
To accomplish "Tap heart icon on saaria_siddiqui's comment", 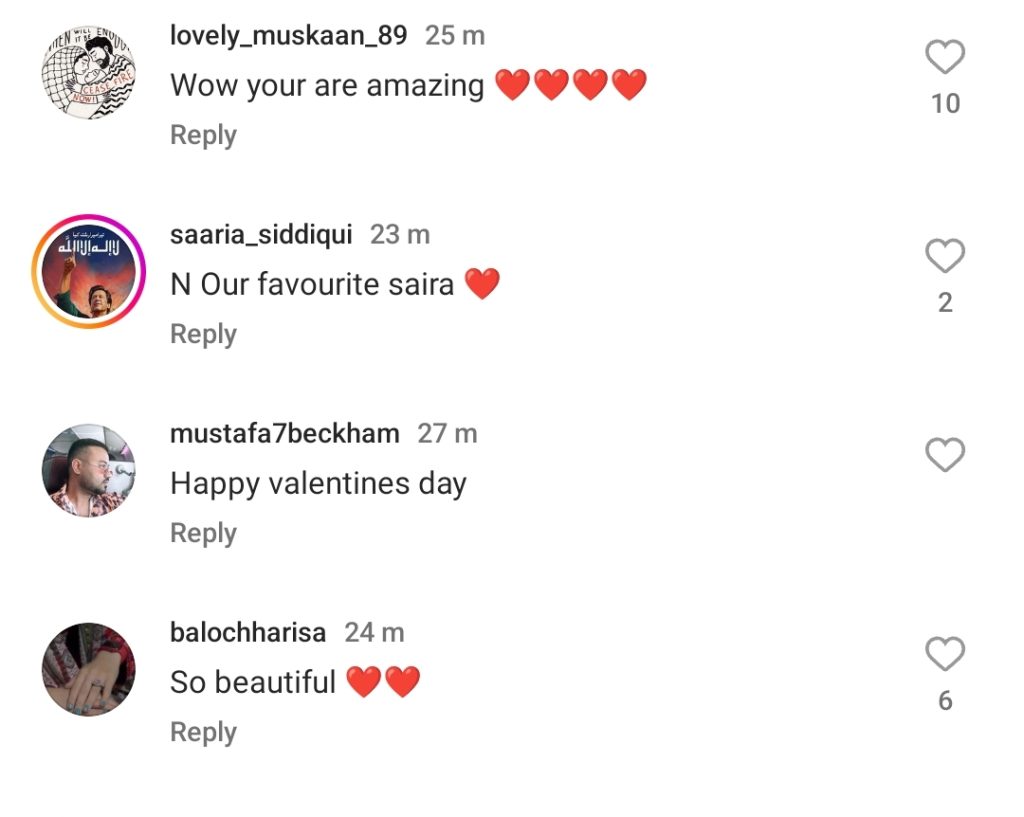I will (x=945, y=257).
